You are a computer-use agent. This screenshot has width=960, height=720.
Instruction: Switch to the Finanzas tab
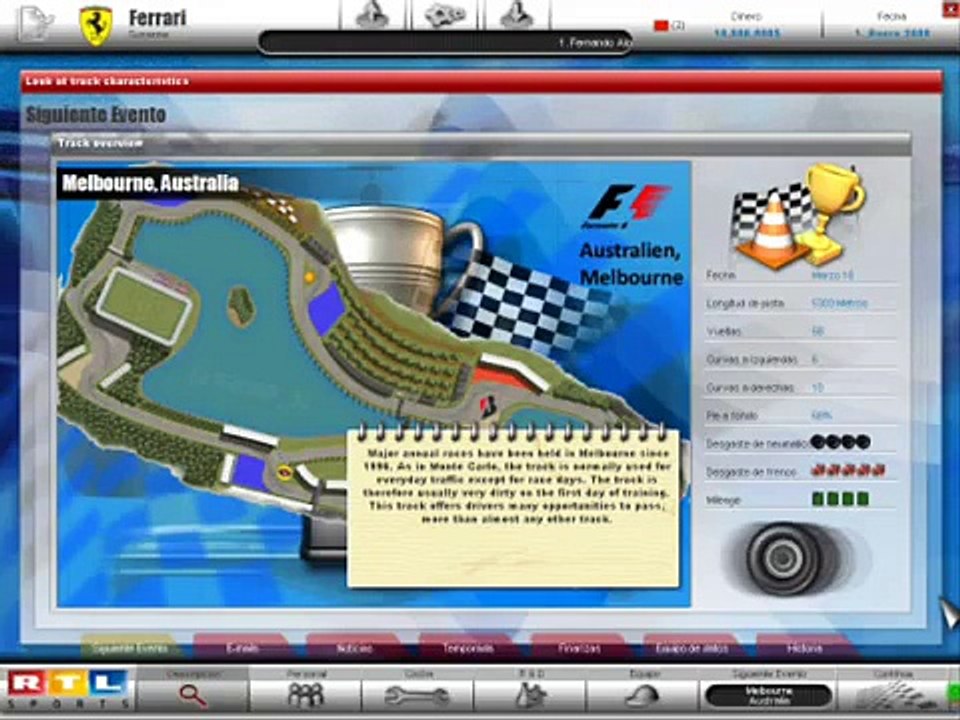click(x=579, y=648)
